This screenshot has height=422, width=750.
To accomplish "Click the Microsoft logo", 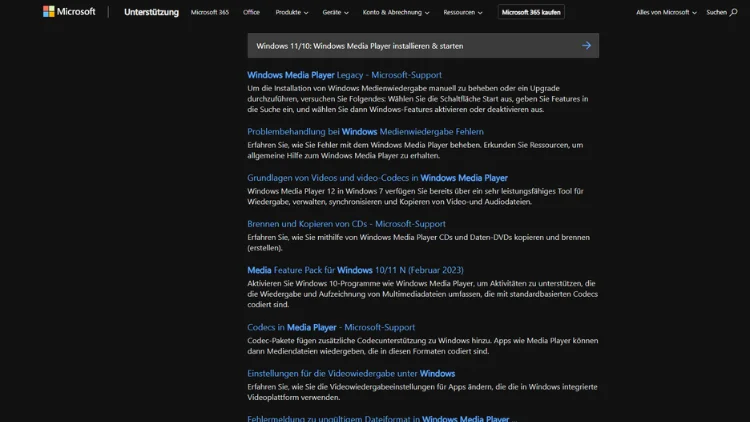I will [69, 11].
